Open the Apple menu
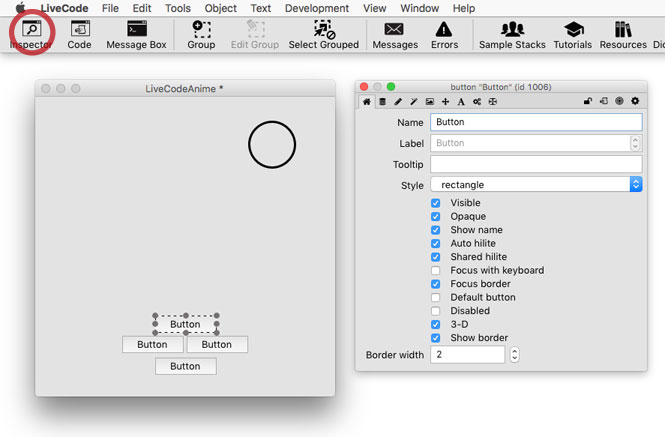Screen dimensions: 665x437 20,8
